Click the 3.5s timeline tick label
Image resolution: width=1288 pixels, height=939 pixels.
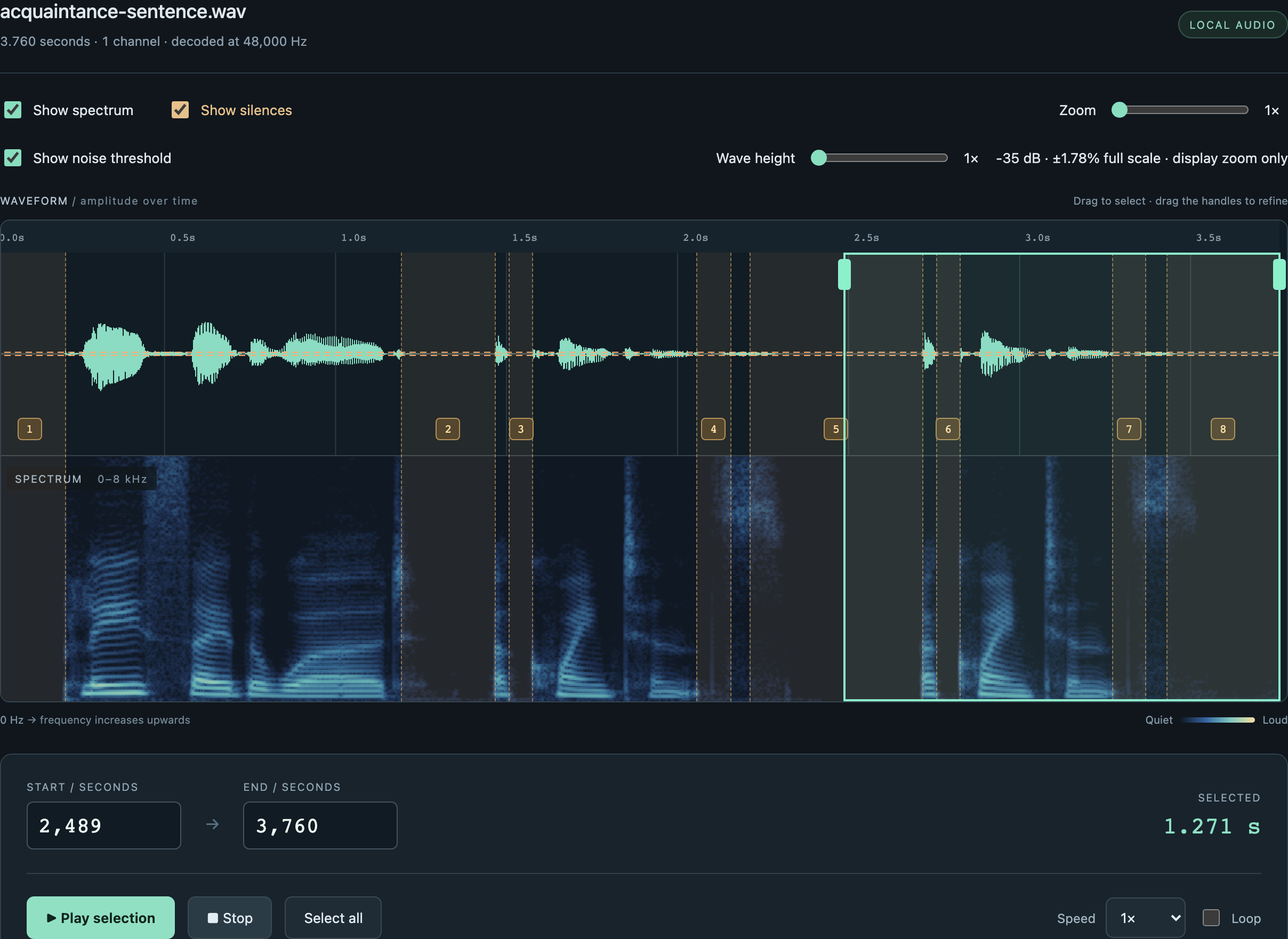coord(1209,238)
